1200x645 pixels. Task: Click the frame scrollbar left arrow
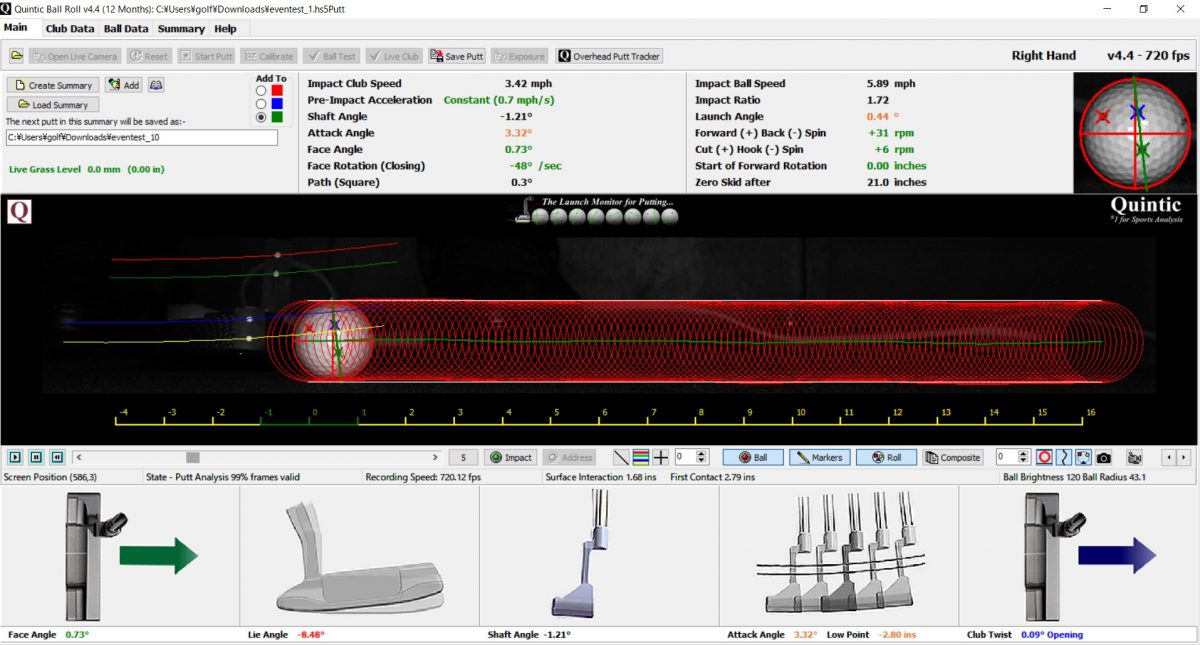point(79,457)
